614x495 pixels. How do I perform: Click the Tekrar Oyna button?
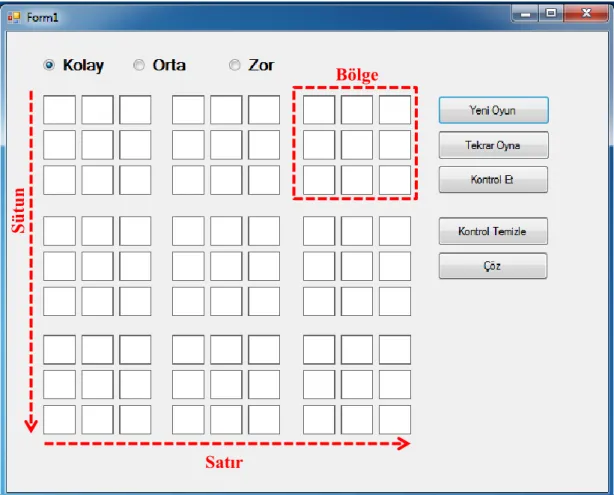493,145
